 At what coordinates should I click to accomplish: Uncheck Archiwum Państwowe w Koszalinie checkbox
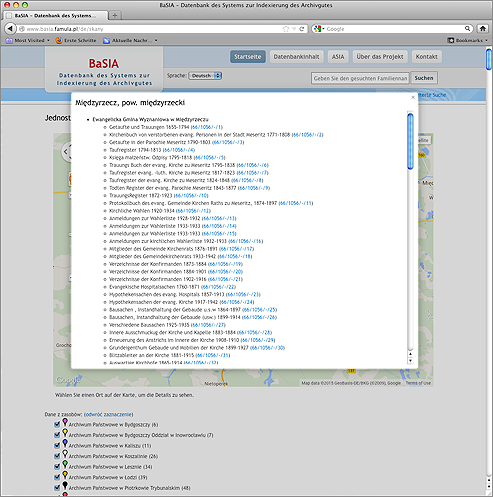[x=57, y=456]
